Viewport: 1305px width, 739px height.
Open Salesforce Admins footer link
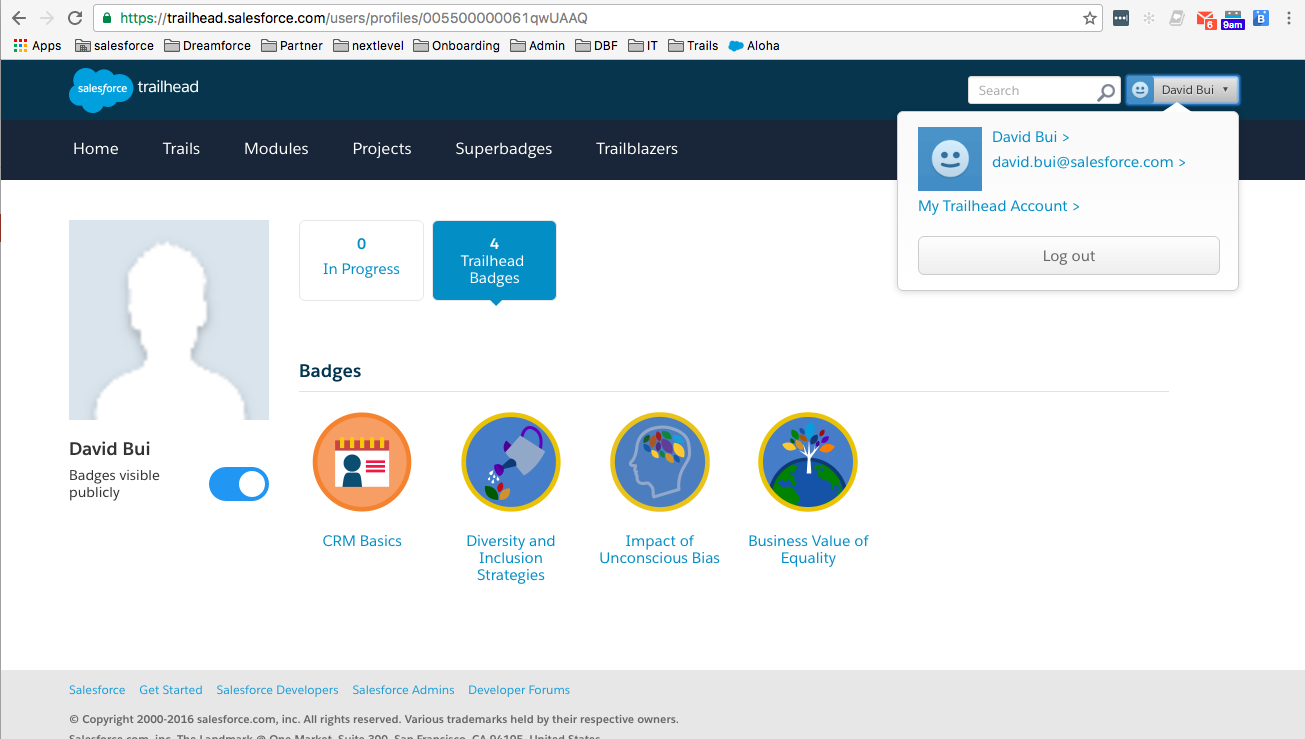click(403, 690)
